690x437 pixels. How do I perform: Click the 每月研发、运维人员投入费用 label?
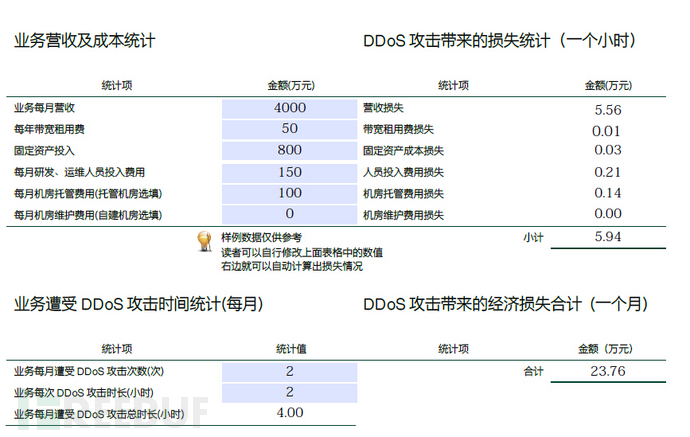tap(79, 172)
